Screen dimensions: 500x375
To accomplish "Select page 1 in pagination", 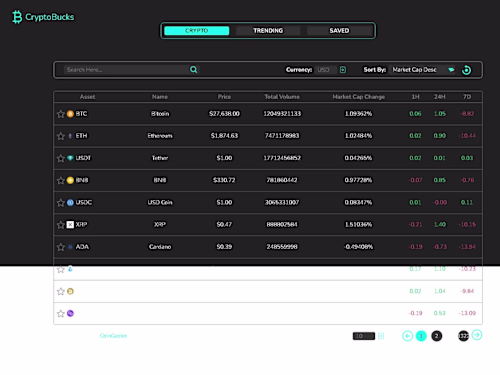I will (x=421, y=336).
